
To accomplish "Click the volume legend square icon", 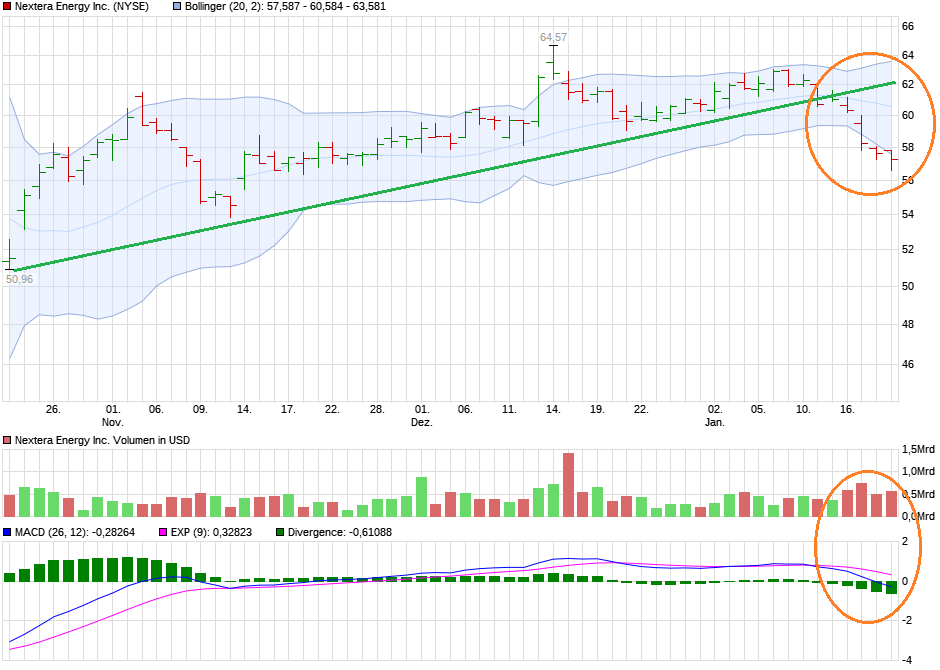I will (8, 438).
